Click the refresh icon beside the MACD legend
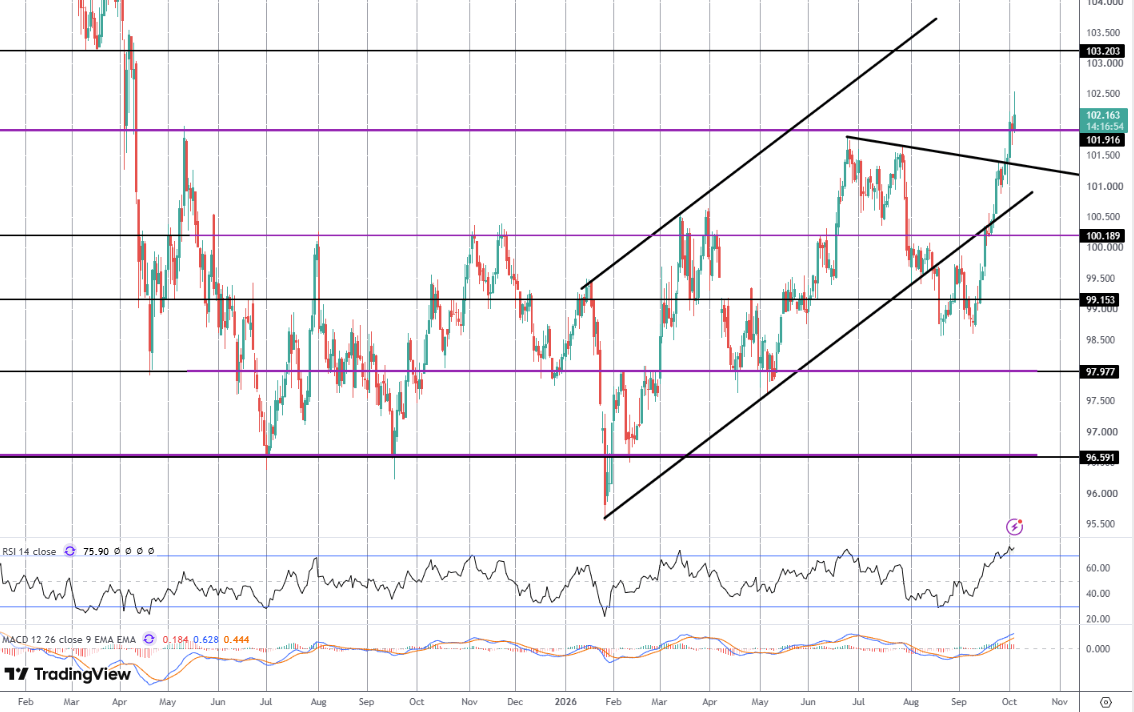This screenshot has height=712, width=1134. click(149, 639)
